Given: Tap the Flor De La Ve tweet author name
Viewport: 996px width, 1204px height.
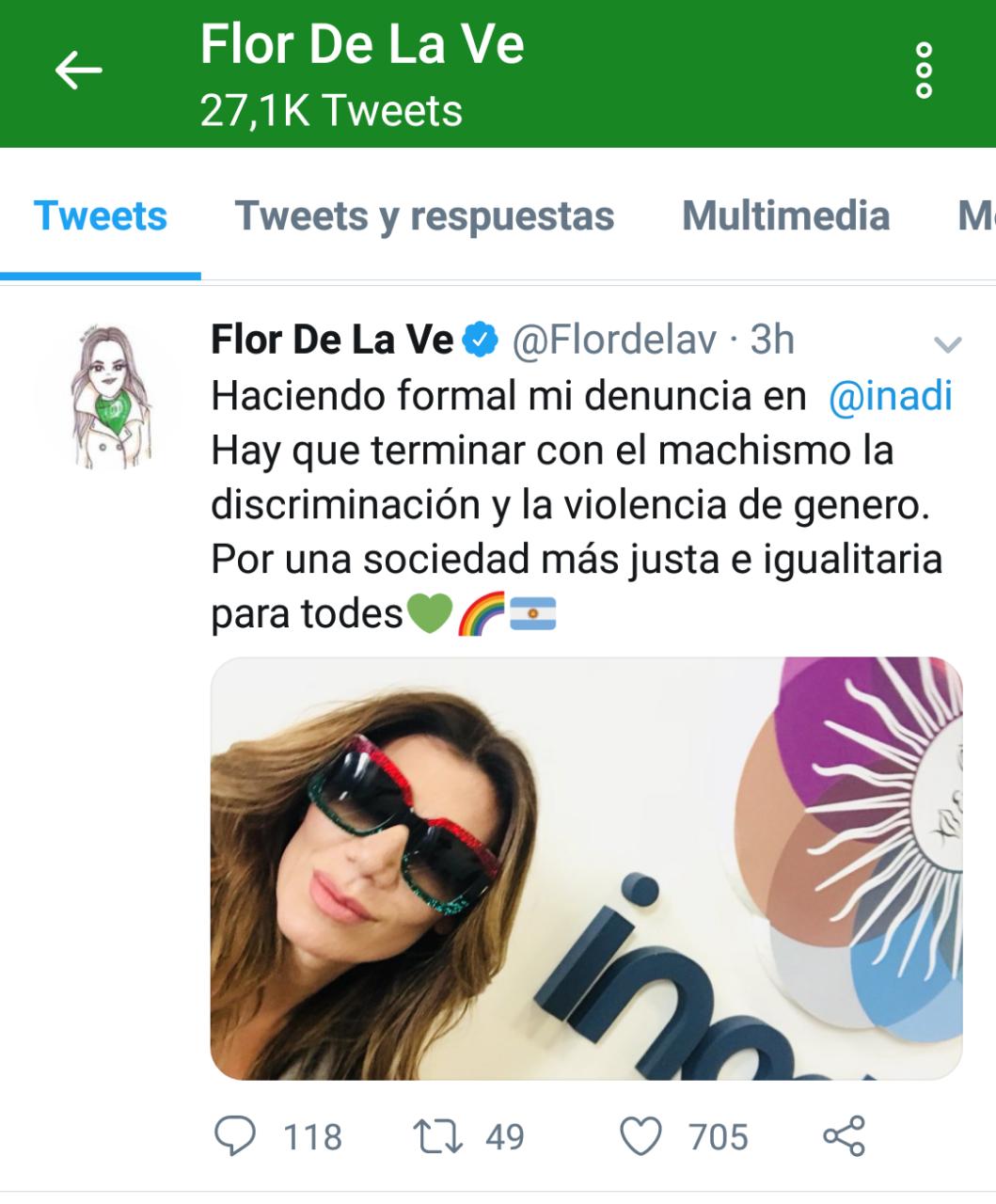Looking at the screenshot, I should (333, 341).
